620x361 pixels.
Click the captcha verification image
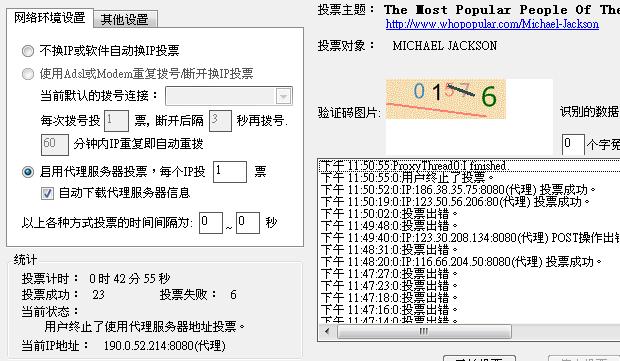pyautogui.click(x=446, y=99)
